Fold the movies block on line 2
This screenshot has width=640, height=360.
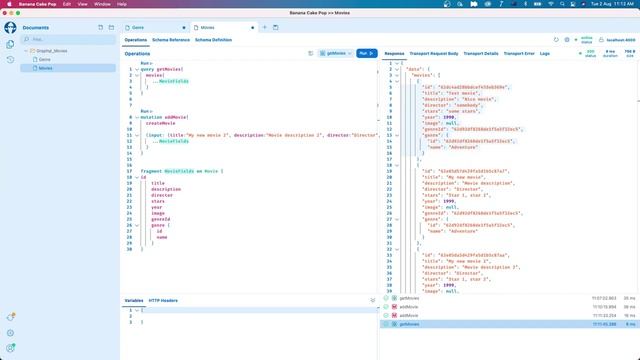coord(137,76)
